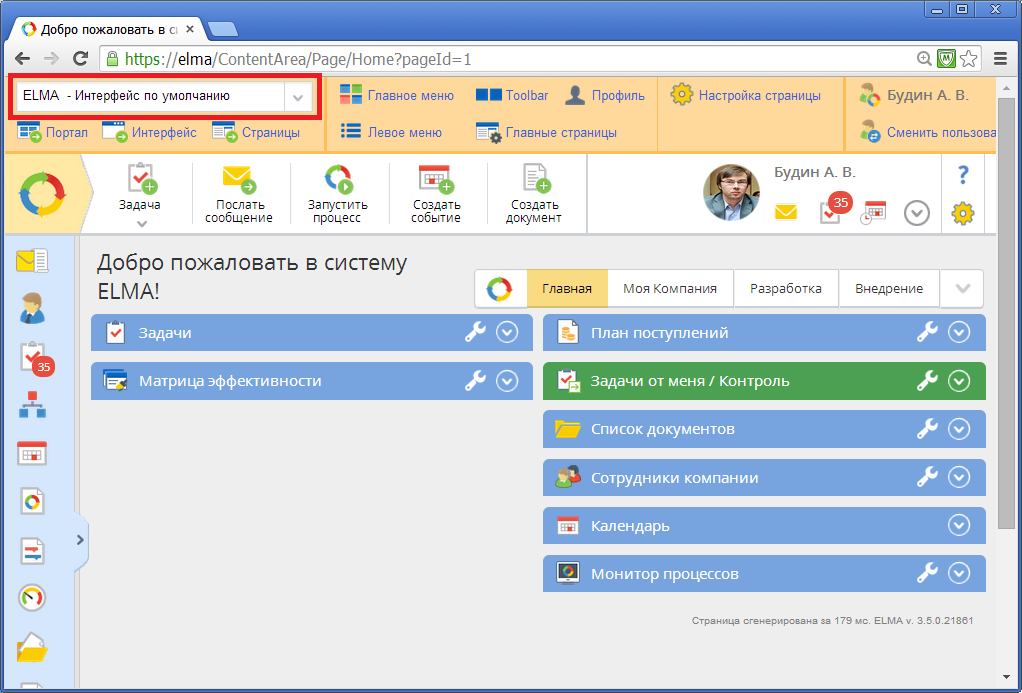Open the user profile icon in left sidebar
The height and width of the screenshot is (693, 1022).
coord(32,308)
